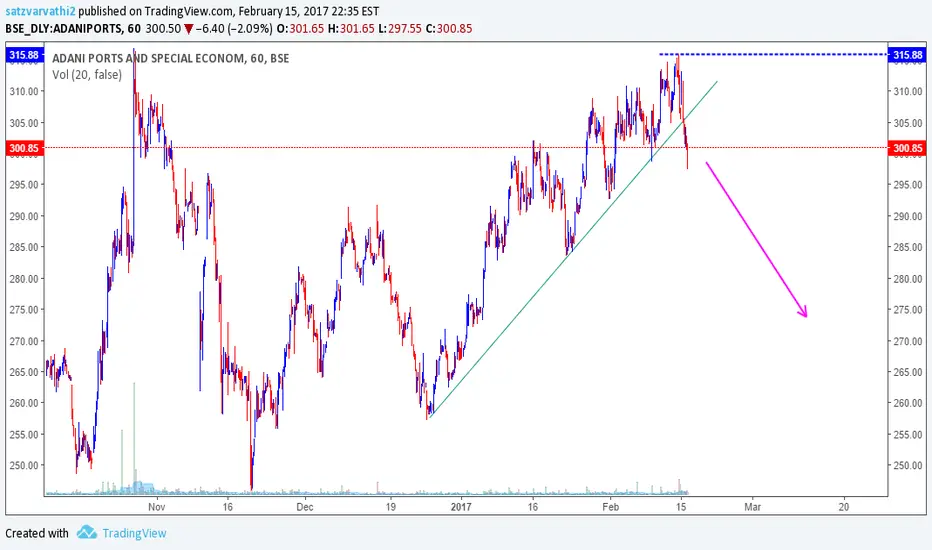This screenshot has height=550, width=932.
Task: Select the 'February 15, 2017 22:35 EST' publish timestamp
Action: 308,11
